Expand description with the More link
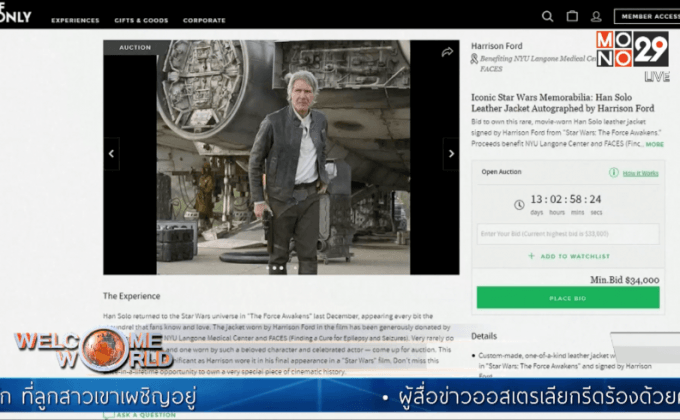 coord(654,144)
